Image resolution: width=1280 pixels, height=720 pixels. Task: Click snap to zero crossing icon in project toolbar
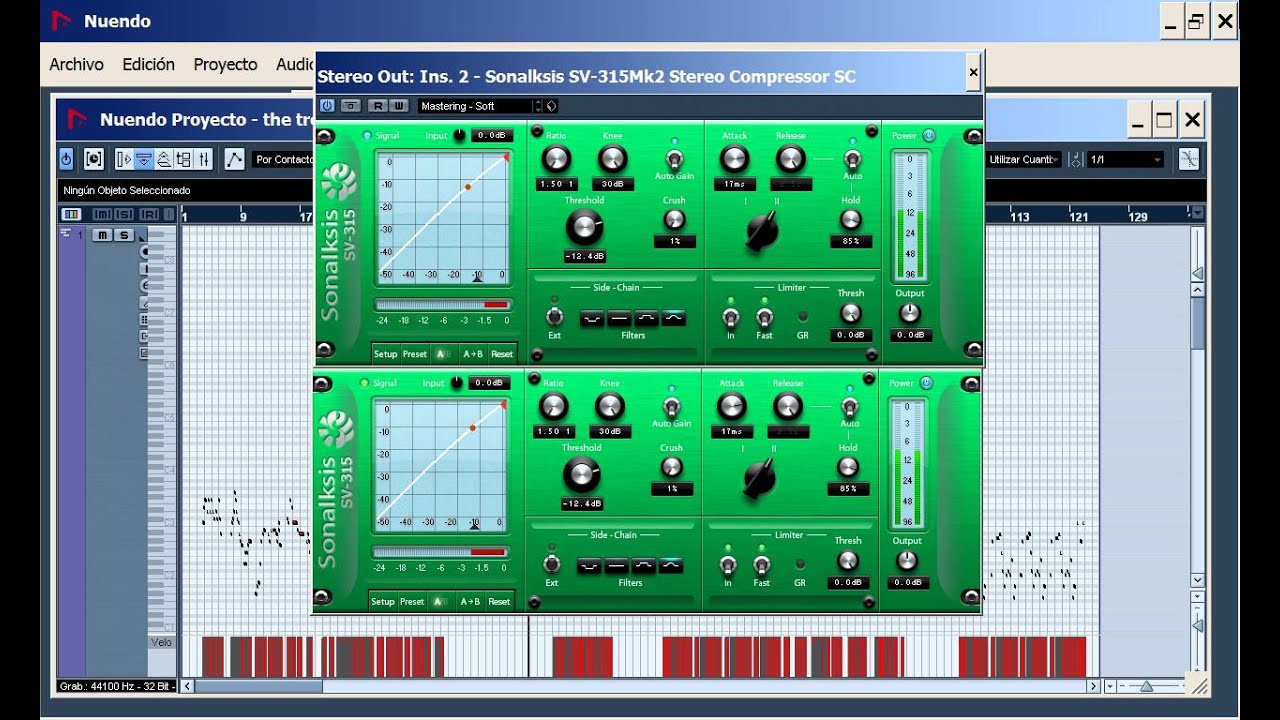click(1189, 159)
